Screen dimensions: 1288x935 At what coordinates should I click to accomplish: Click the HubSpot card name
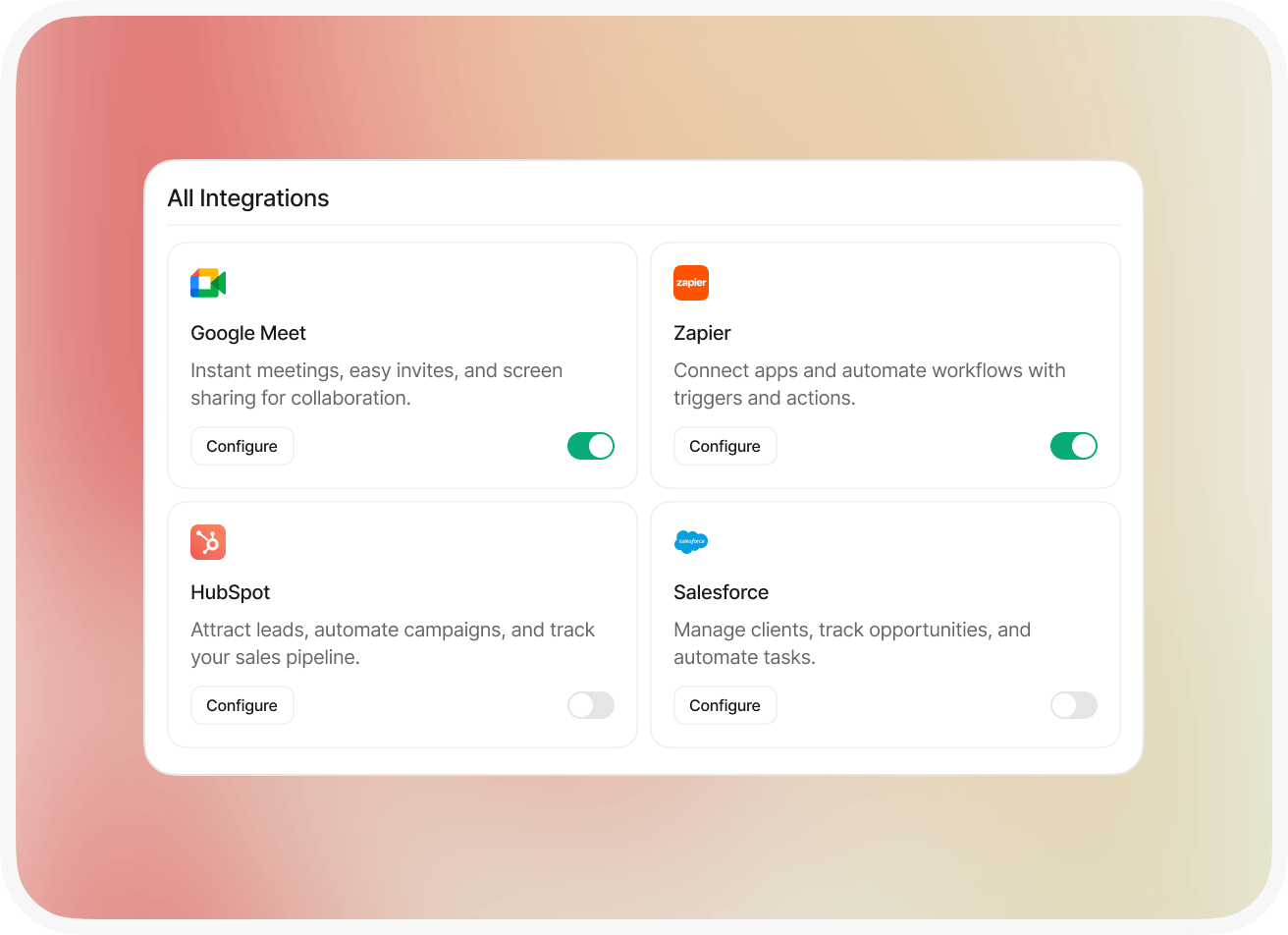click(x=230, y=592)
